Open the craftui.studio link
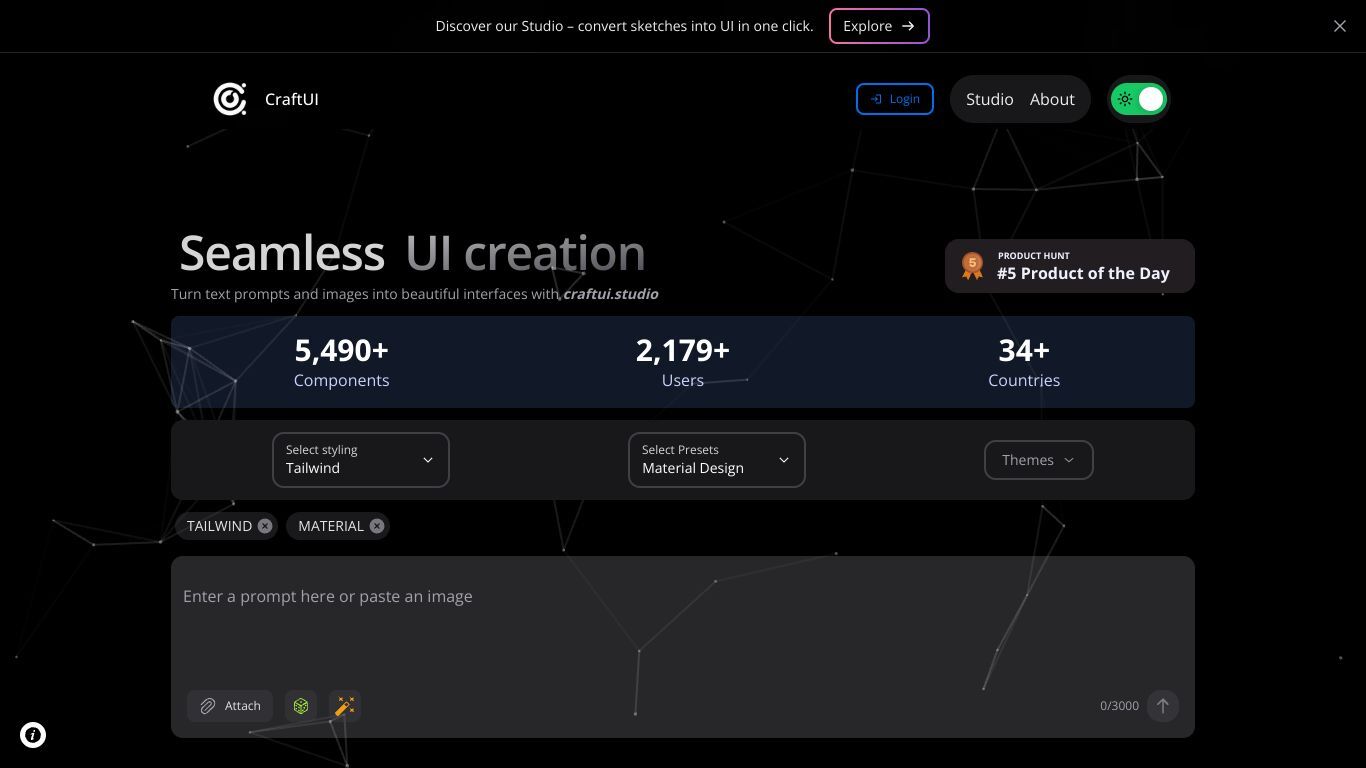The width and height of the screenshot is (1366, 768). click(611, 294)
